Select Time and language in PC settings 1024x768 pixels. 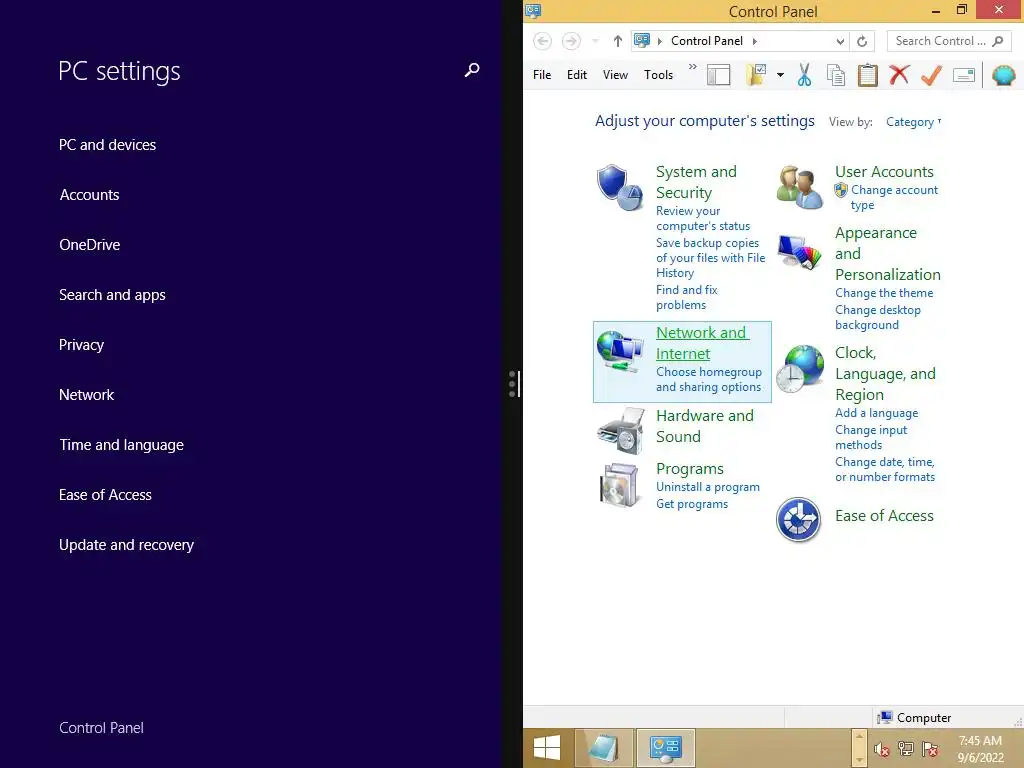[x=121, y=445]
